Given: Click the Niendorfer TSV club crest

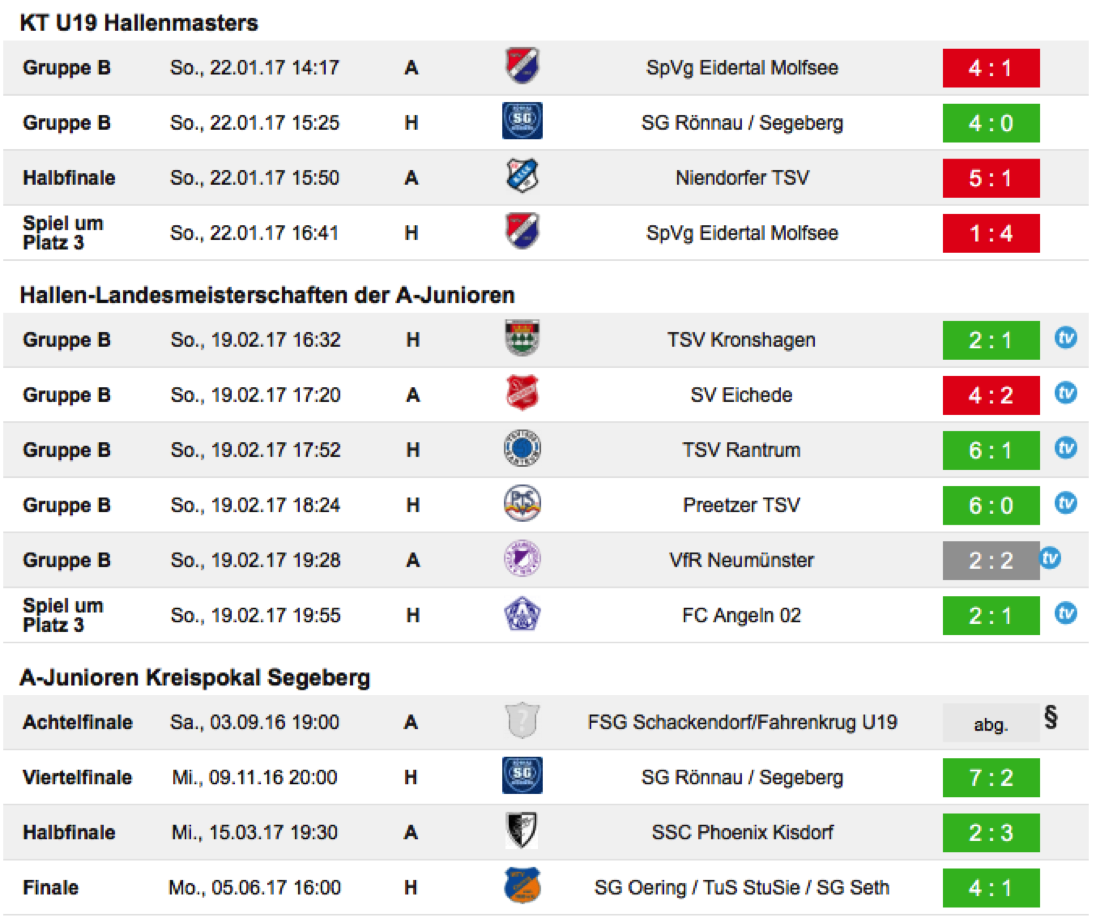Looking at the screenshot, I should 522,178.
